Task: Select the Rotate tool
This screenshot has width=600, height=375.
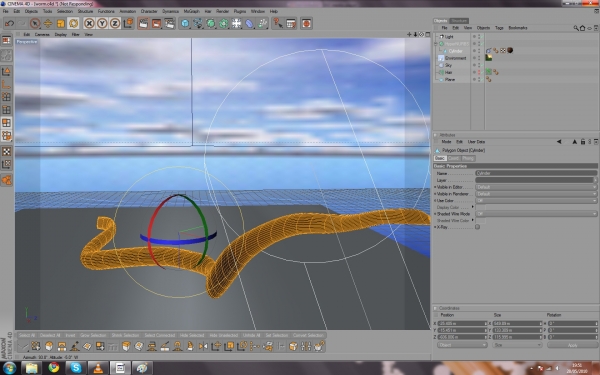Action: 73,23
